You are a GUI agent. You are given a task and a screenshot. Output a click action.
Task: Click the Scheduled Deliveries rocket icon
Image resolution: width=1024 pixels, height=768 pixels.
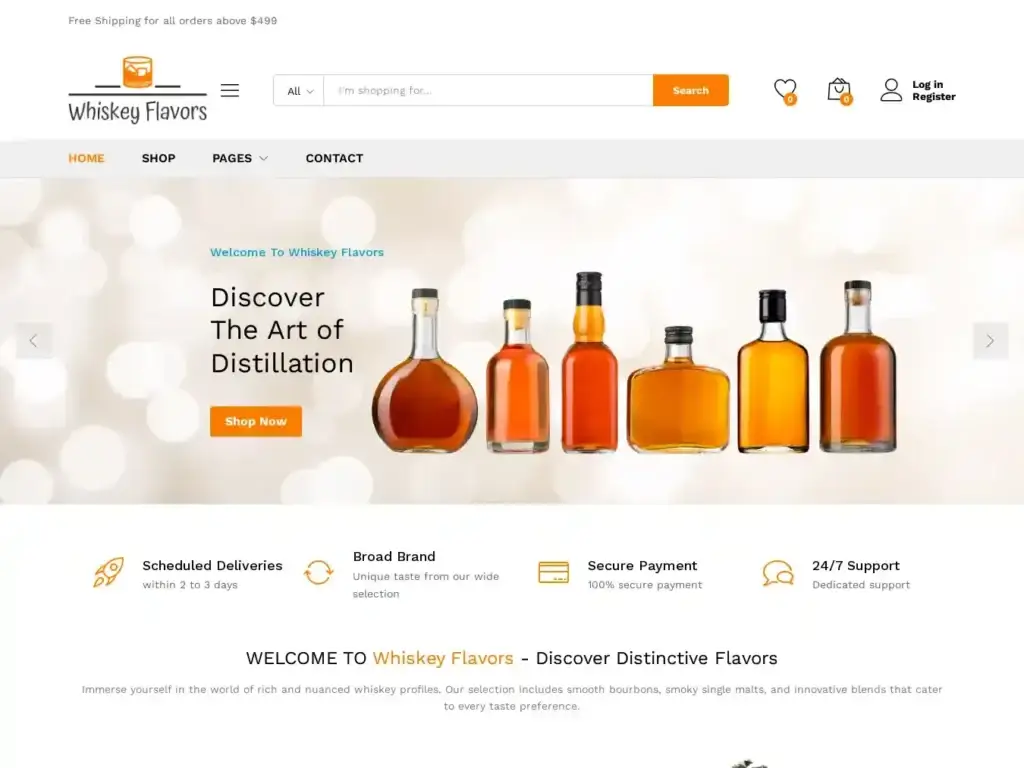107,573
